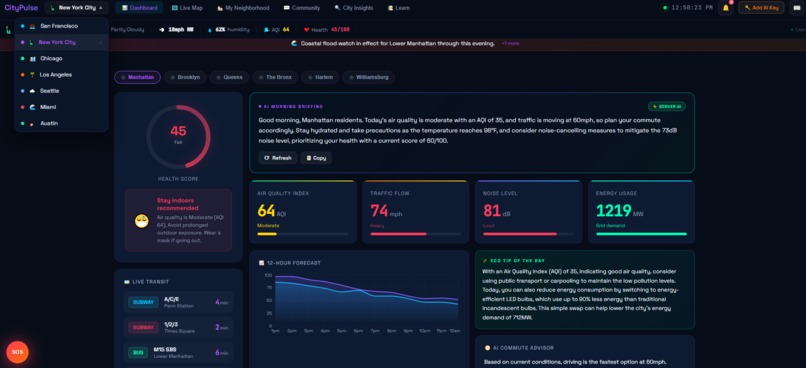Go to the Live Map tab
Image resolution: width=806 pixels, height=368 pixels.
187,8
